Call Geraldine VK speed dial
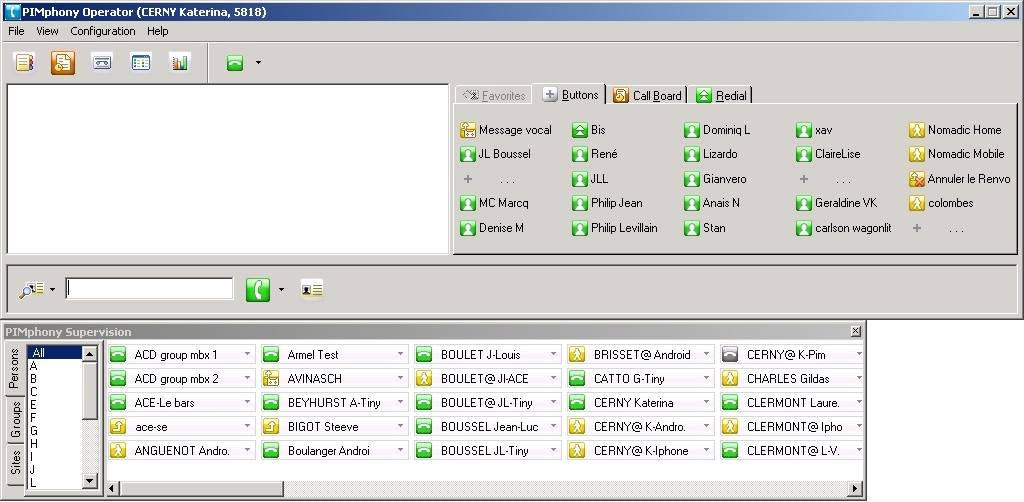 pos(837,203)
